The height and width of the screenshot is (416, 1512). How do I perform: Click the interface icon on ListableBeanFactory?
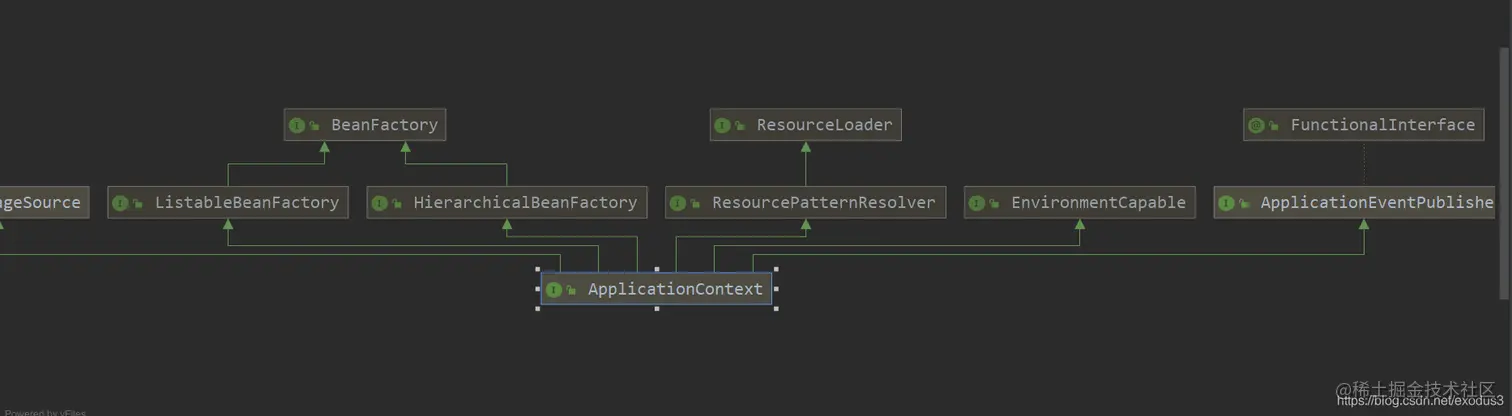point(120,203)
